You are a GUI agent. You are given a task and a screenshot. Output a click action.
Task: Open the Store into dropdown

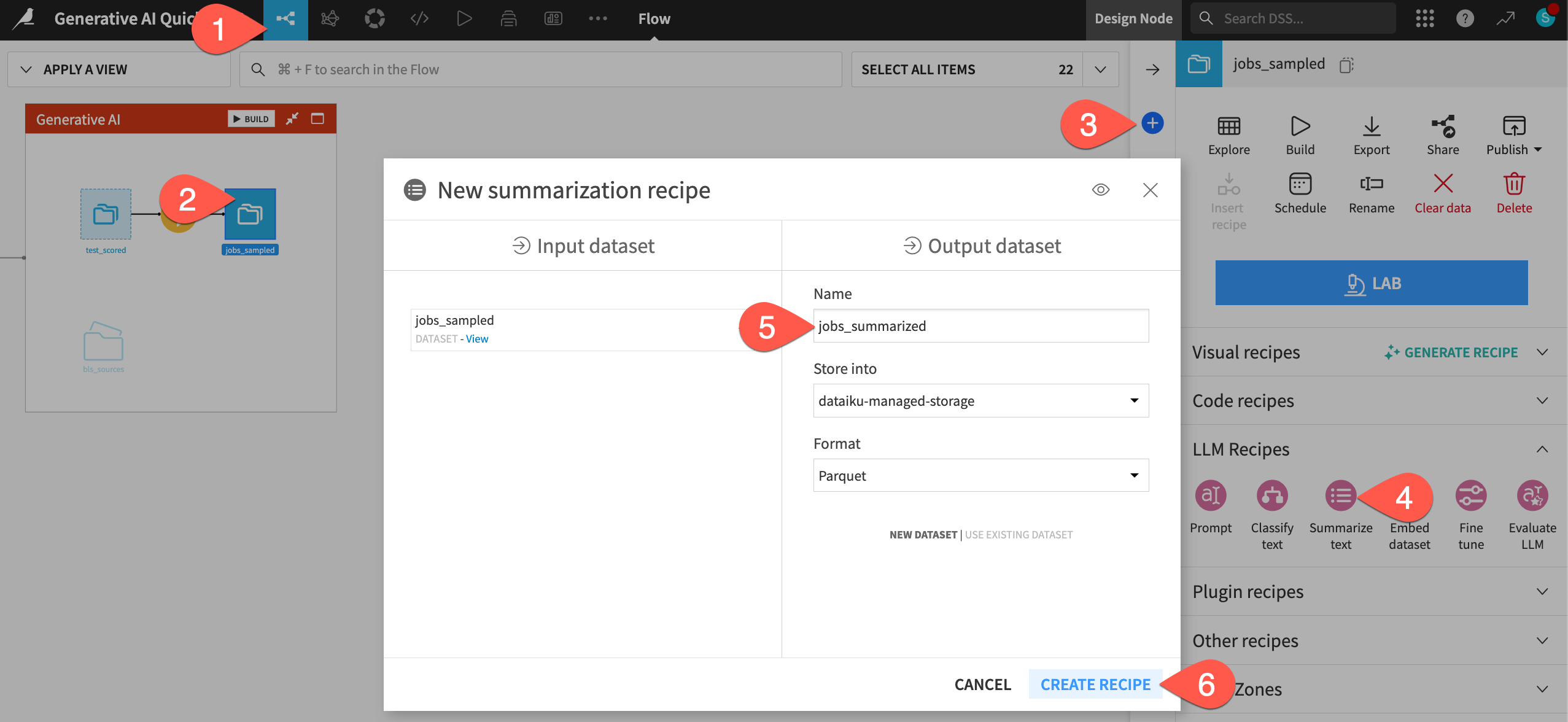pyautogui.click(x=980, y=400)
